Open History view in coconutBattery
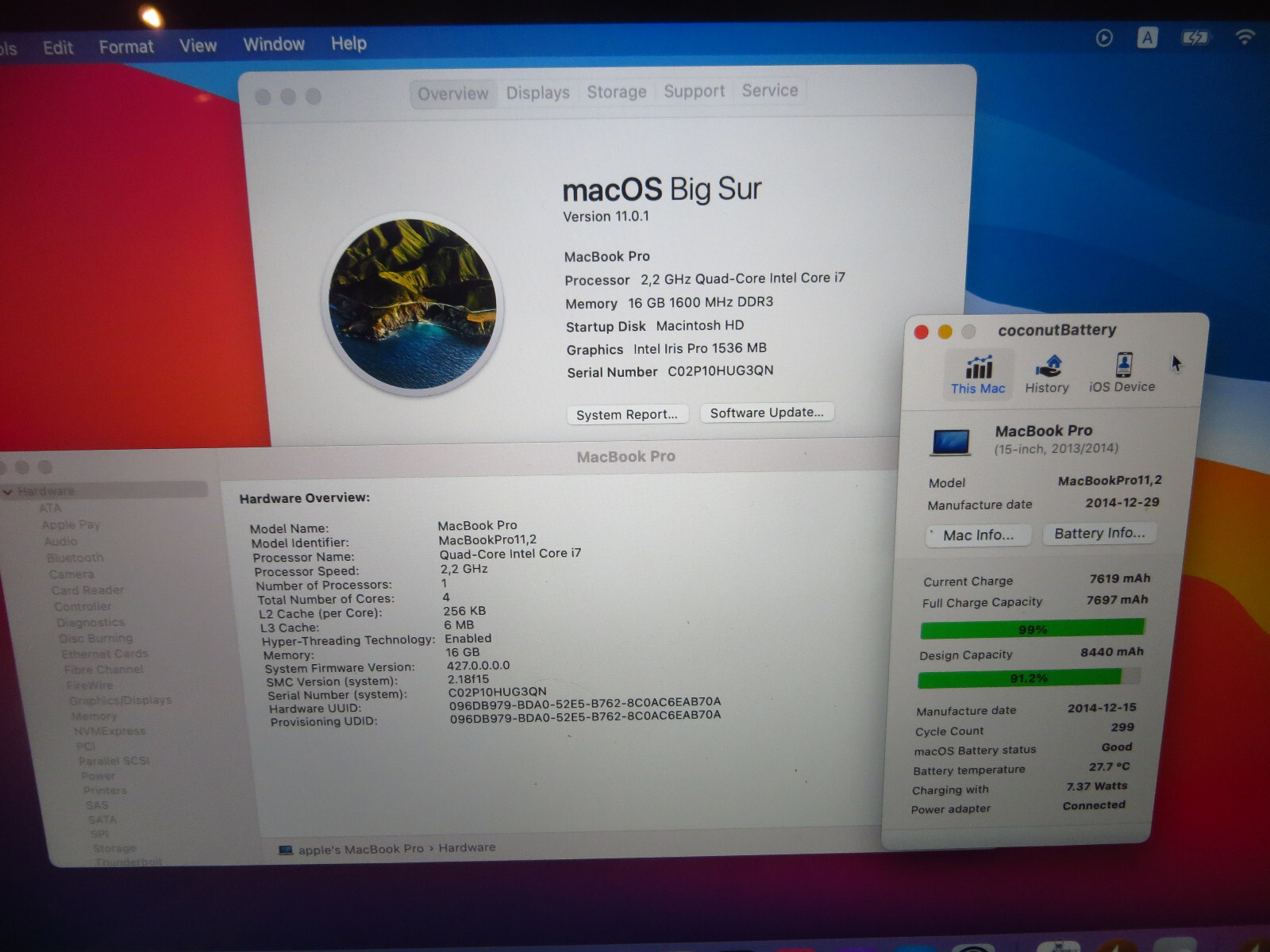The image size is (1270, 952). pyautogui.click(x=1047, y=374)
